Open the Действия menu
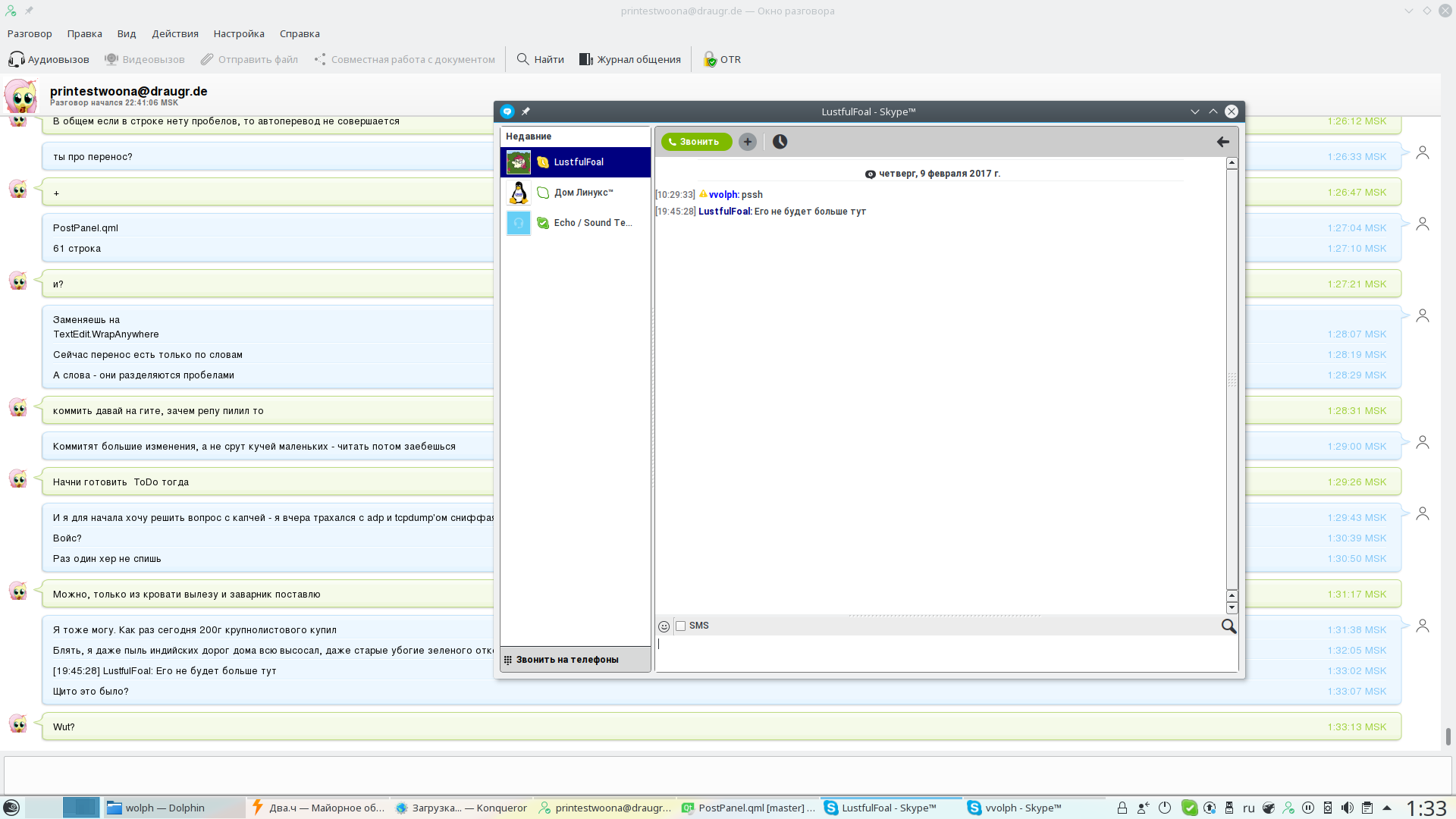This screenshot has width=1456, height=819. click(175, 33)
